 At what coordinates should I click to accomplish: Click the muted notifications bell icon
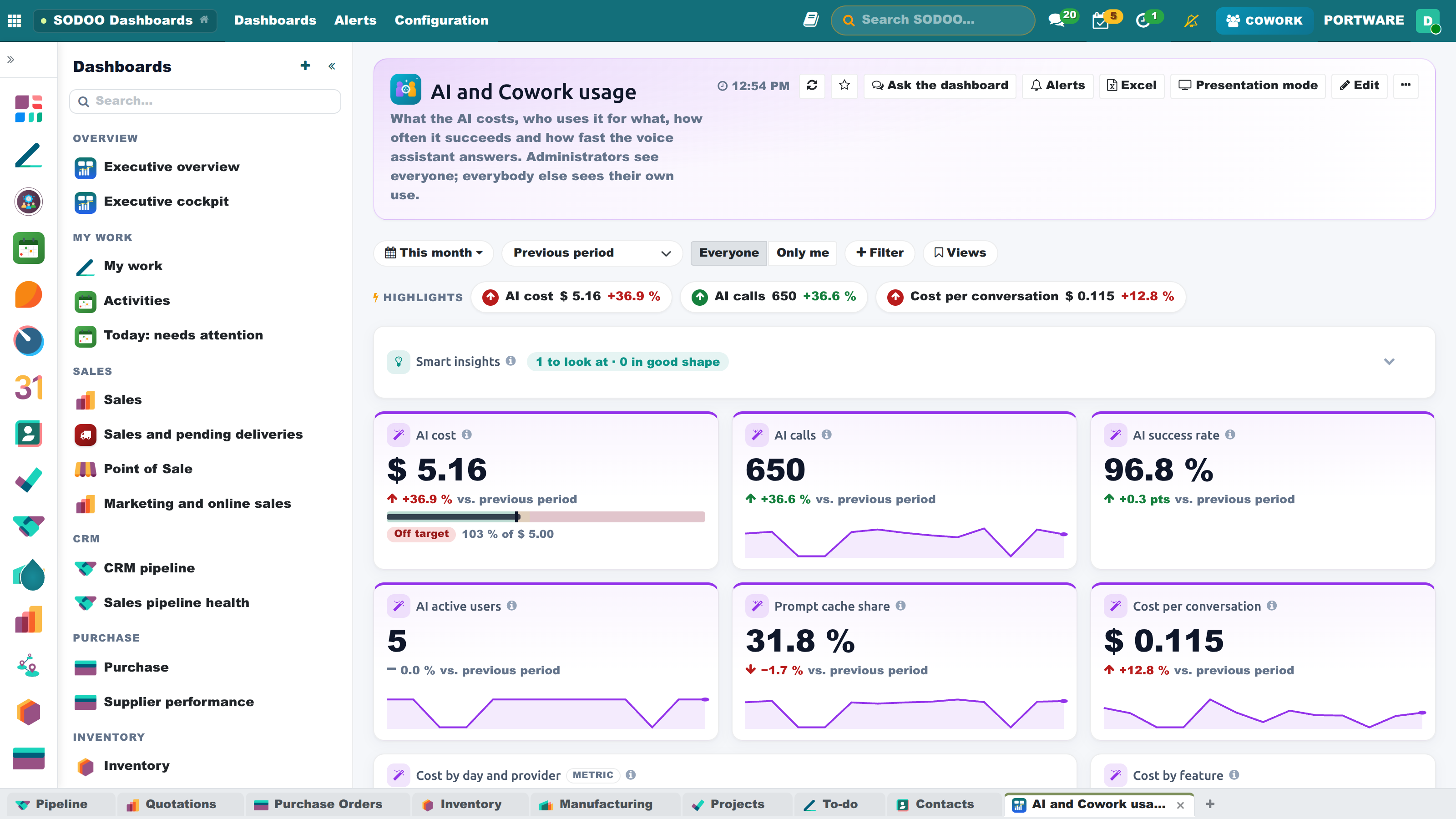tap(1192, 20)
